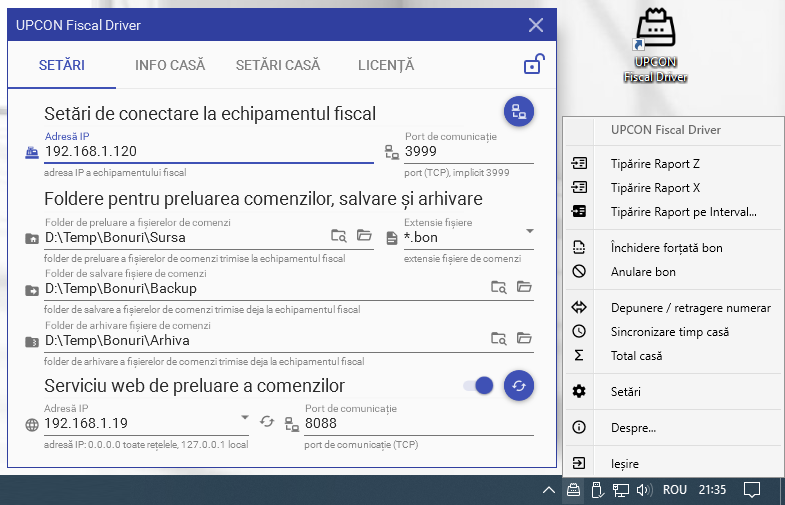Choose Depunere / retragere numerar menu item
This screenshot has height=505, width=785.
674,308
